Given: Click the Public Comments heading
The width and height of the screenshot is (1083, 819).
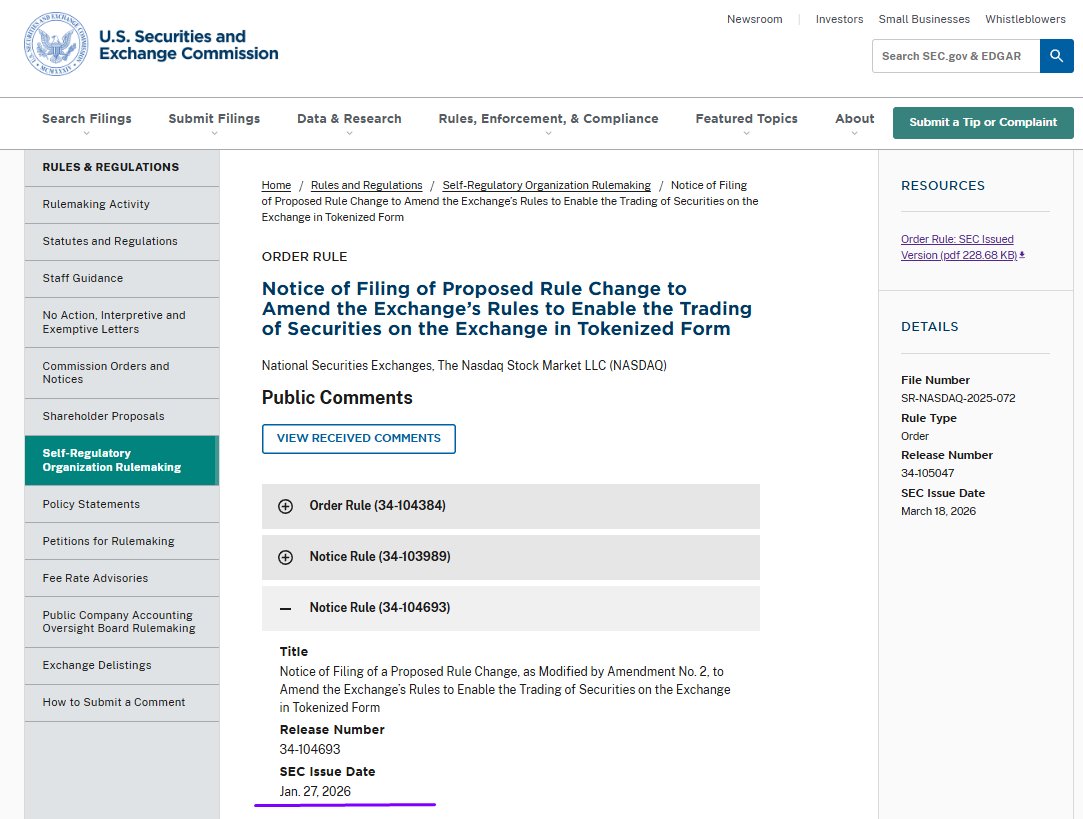Looking at the screenshot, I should point(337,398).
